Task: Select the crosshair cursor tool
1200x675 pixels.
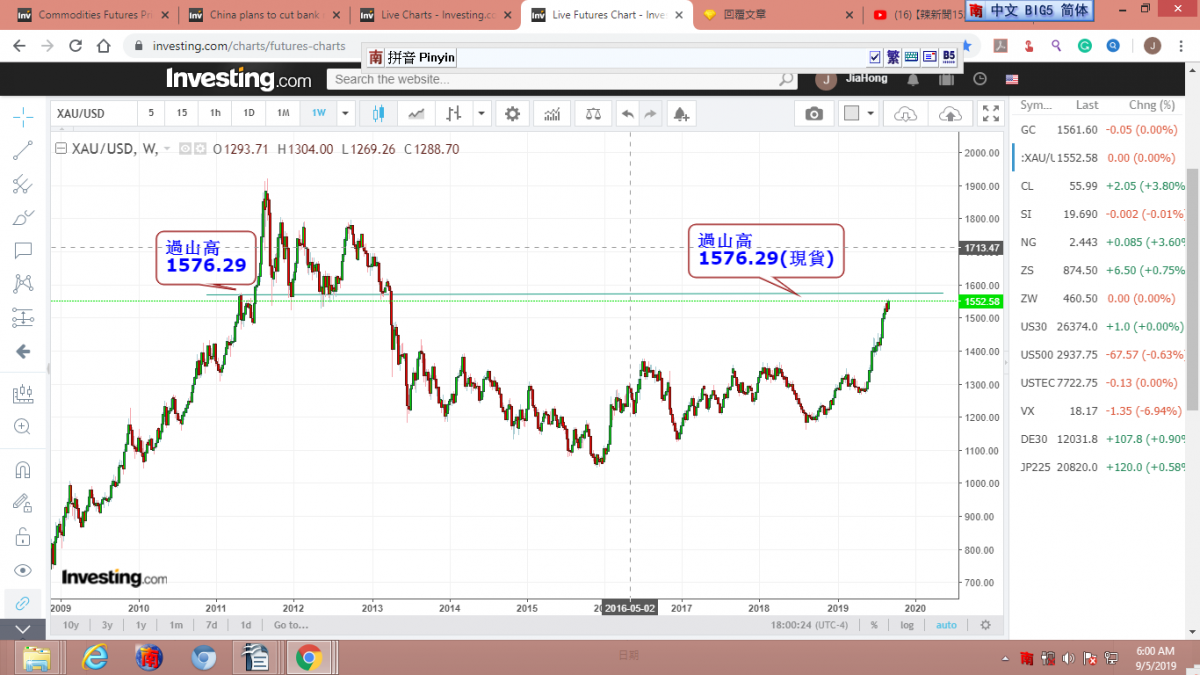Action: (x=23, y=117)
